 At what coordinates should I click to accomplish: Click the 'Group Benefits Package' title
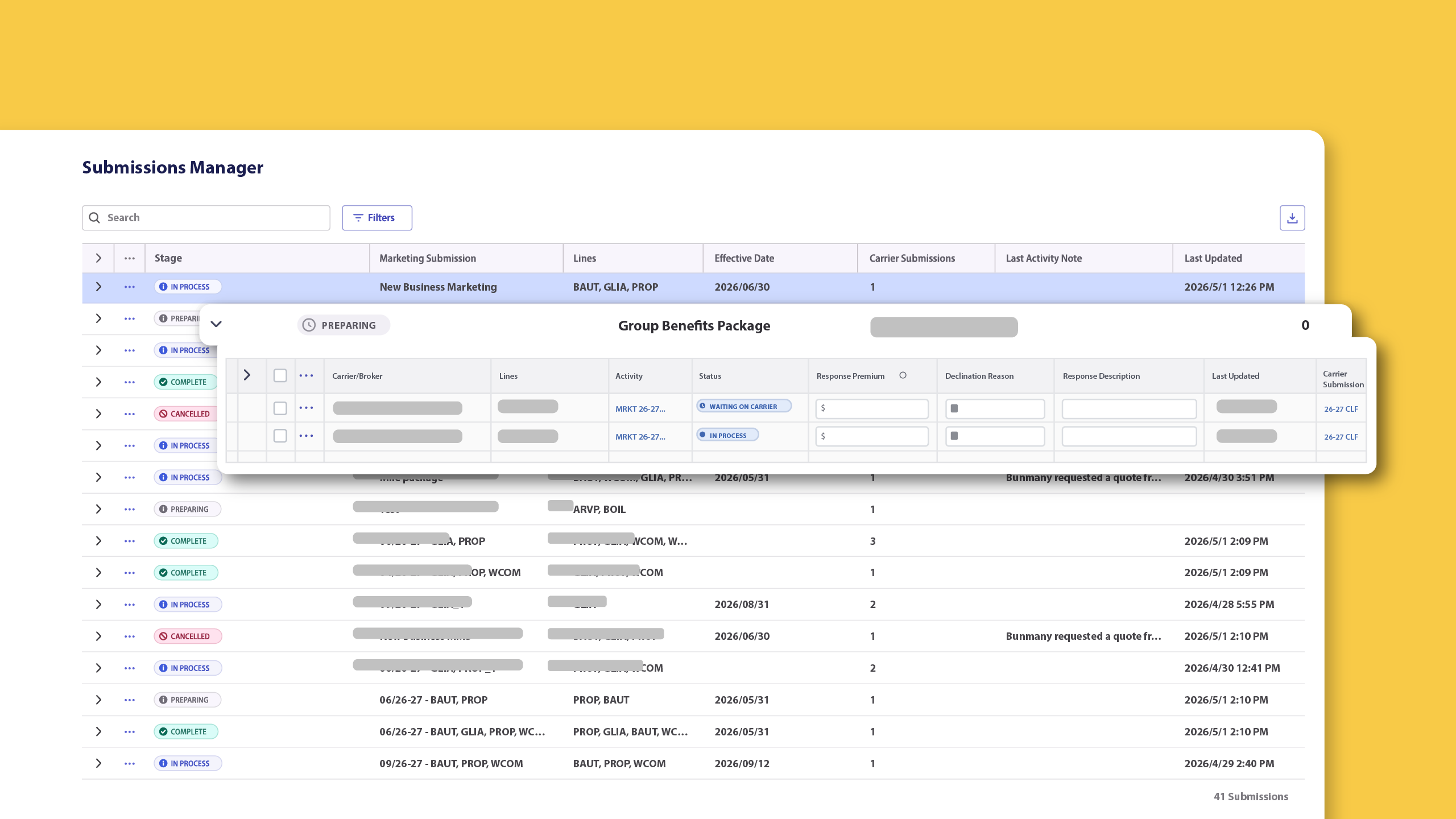point(694,325)
